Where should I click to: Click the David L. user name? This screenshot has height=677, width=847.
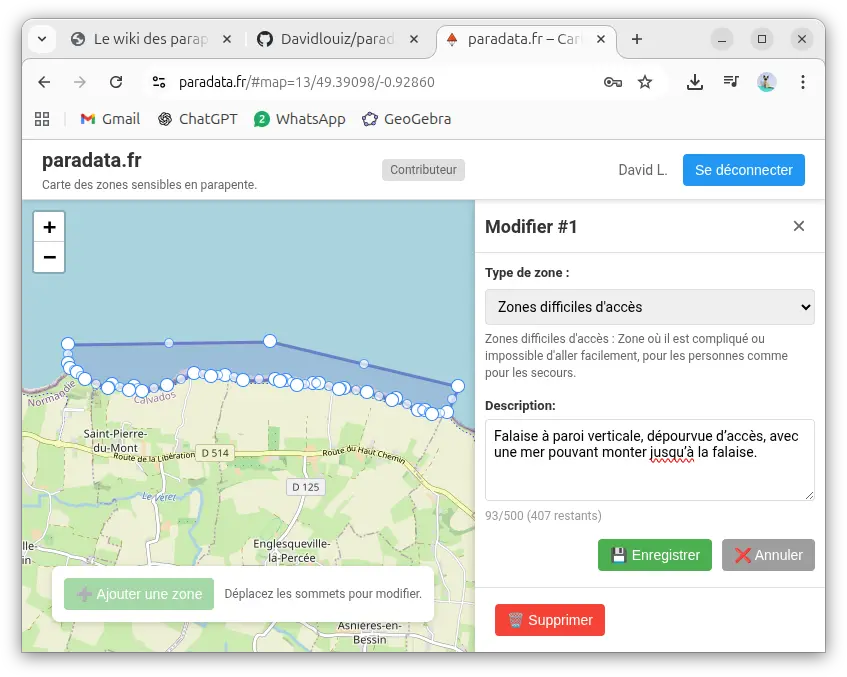click(x=643, y=170)
